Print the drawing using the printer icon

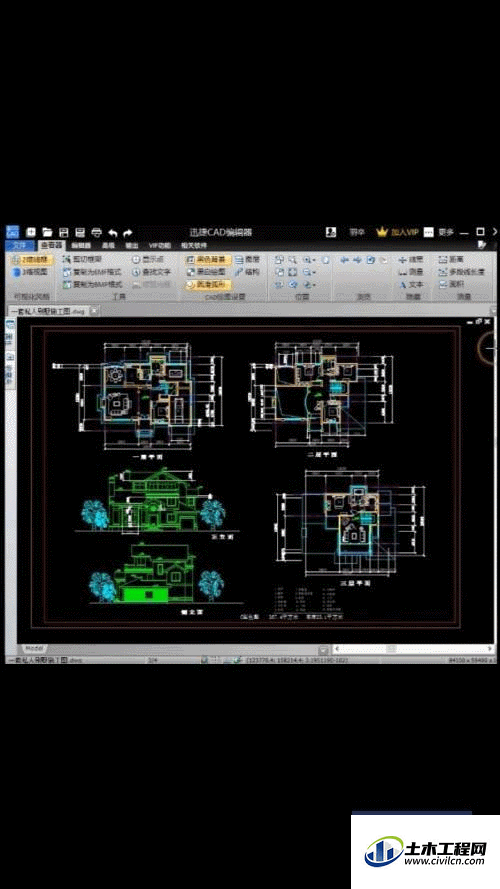(96, 232)
